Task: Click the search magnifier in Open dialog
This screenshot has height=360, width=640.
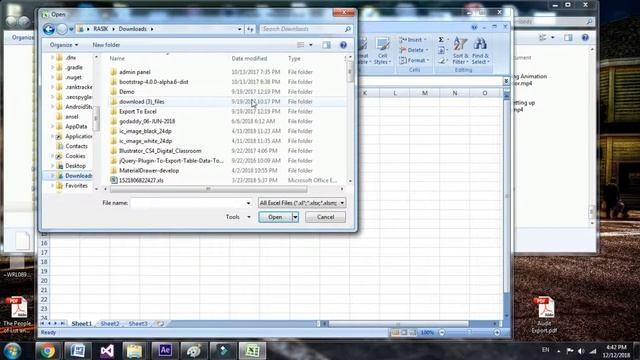Action: tap(347, 29)
